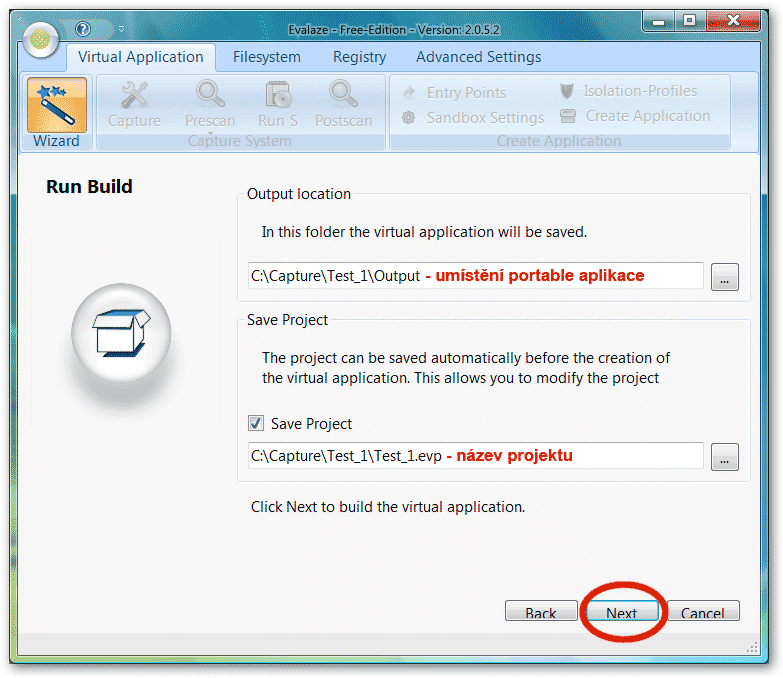
Task: Click Create Application ribbon item
Action: [635, 116]
